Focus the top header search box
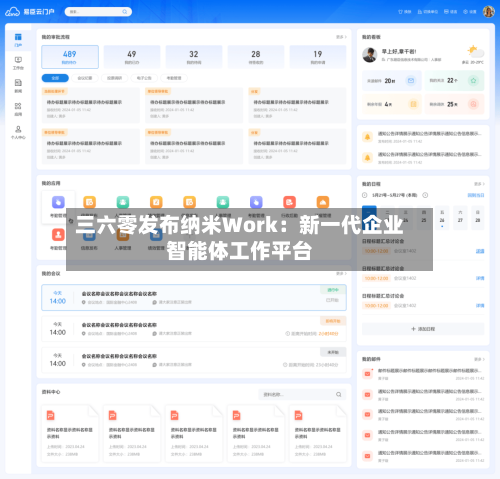Viewport: 500px width, 479px height. [98, 12]
